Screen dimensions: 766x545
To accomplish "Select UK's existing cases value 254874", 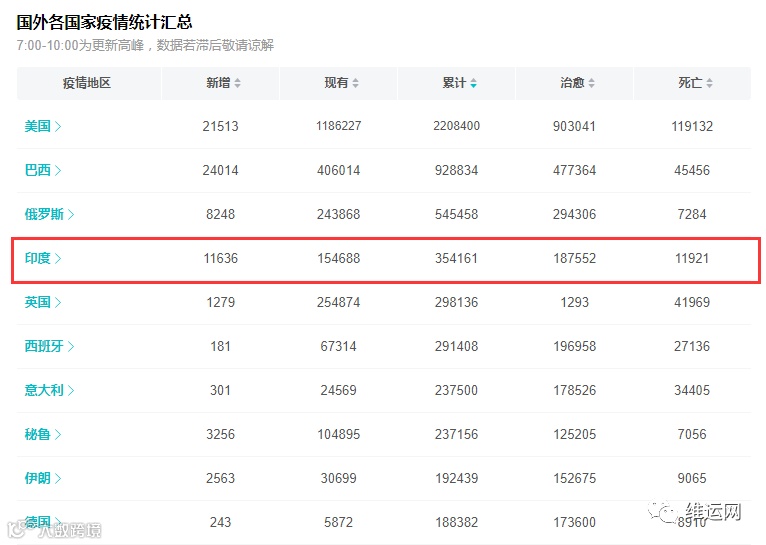I will pyautogui.click(x=339, y=302).
